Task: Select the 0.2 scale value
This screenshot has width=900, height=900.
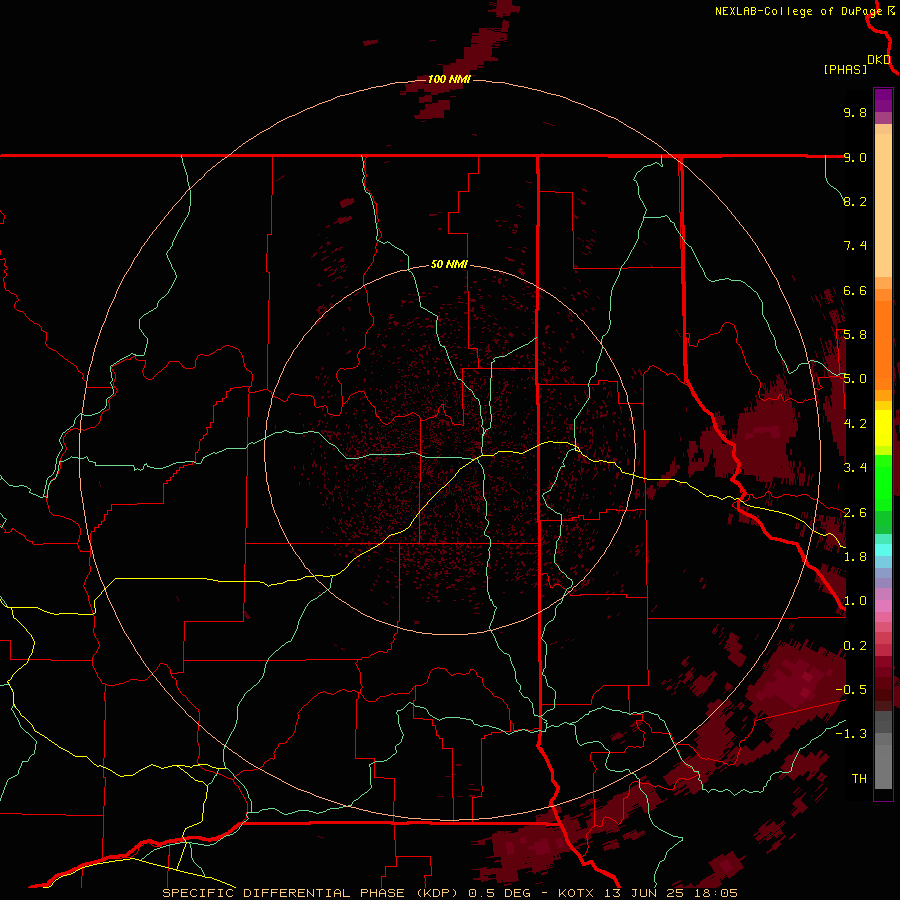Action: point(855,645)
